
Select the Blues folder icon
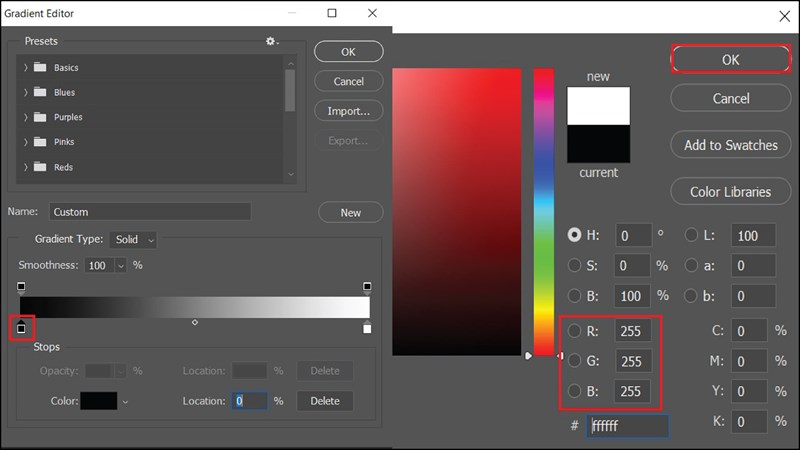click(40, 92)
